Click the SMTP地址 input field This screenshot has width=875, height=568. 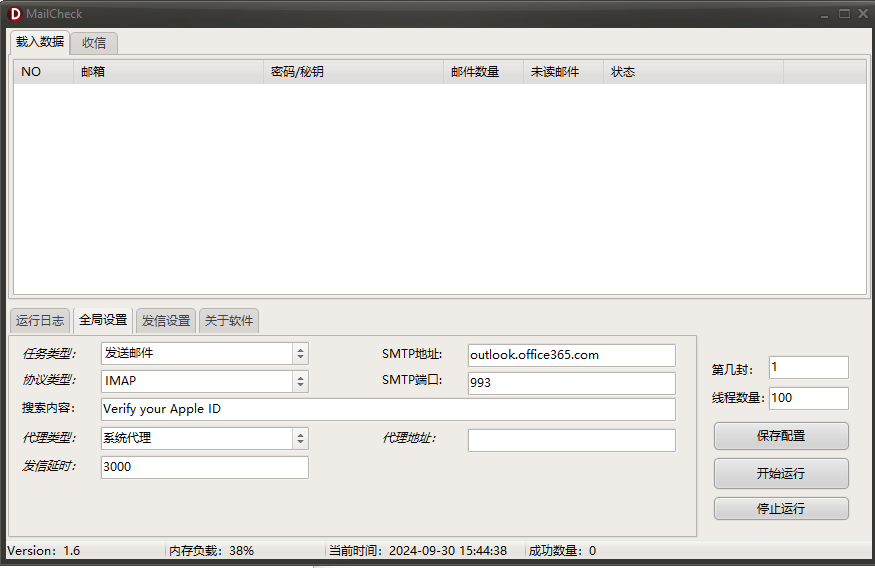click(x=571, y=355)
